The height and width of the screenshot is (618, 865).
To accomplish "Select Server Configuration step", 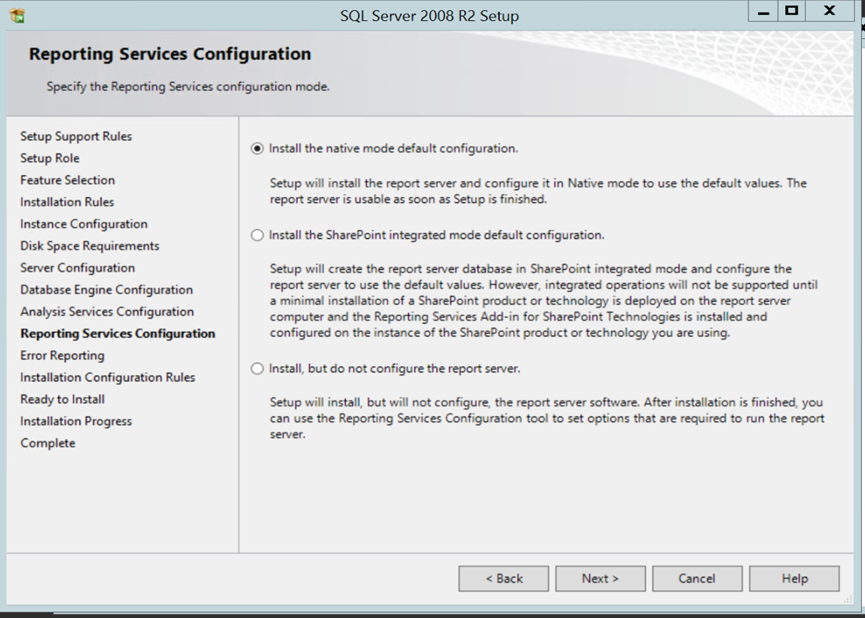I will (78, 268).
